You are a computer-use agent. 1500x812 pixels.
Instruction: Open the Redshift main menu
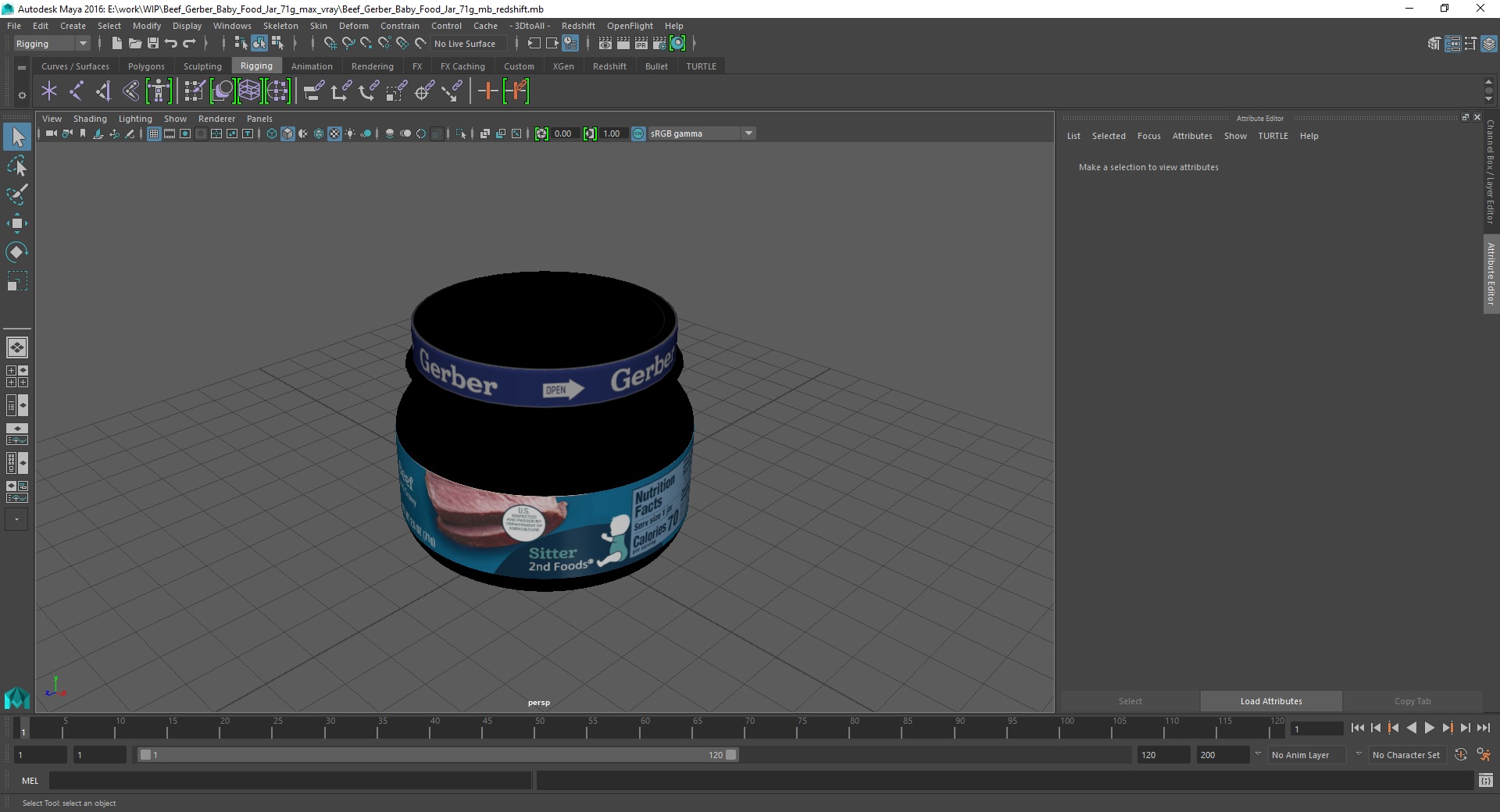coord(578,26)
